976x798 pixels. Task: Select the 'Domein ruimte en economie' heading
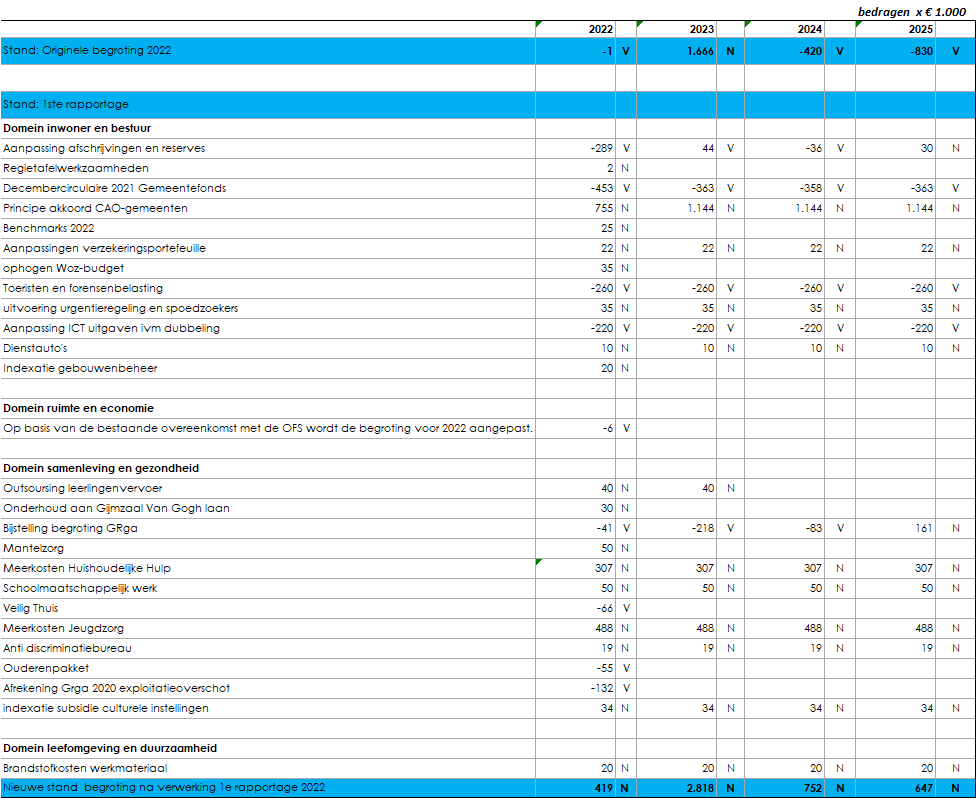pyautogui.click(x=78, y=408)
